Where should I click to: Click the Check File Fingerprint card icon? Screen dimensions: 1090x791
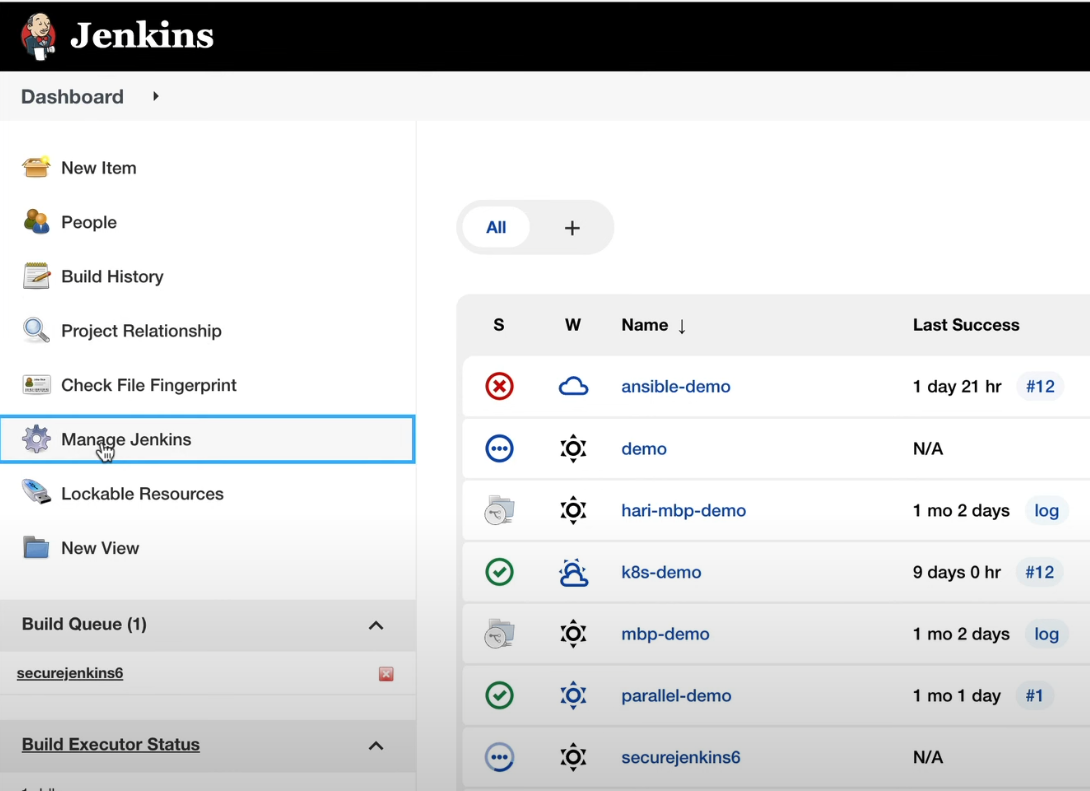coord(36,384)
